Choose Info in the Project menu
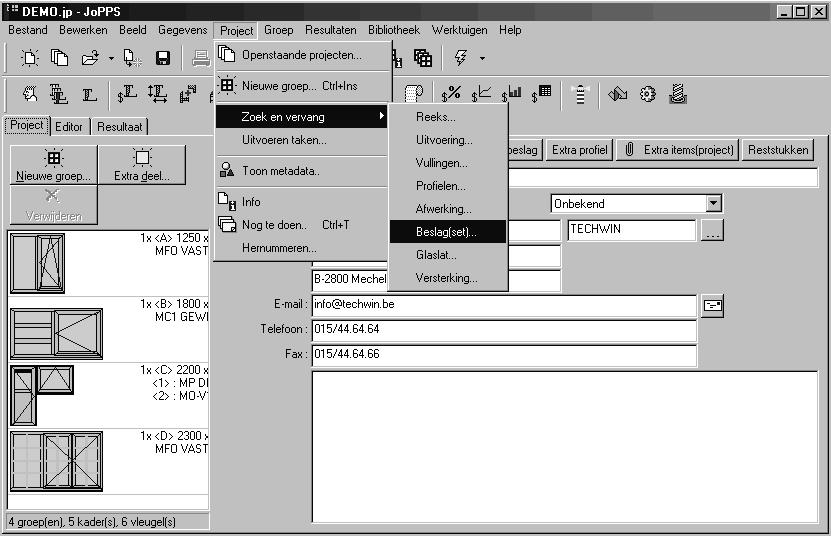 pos(302,202)
